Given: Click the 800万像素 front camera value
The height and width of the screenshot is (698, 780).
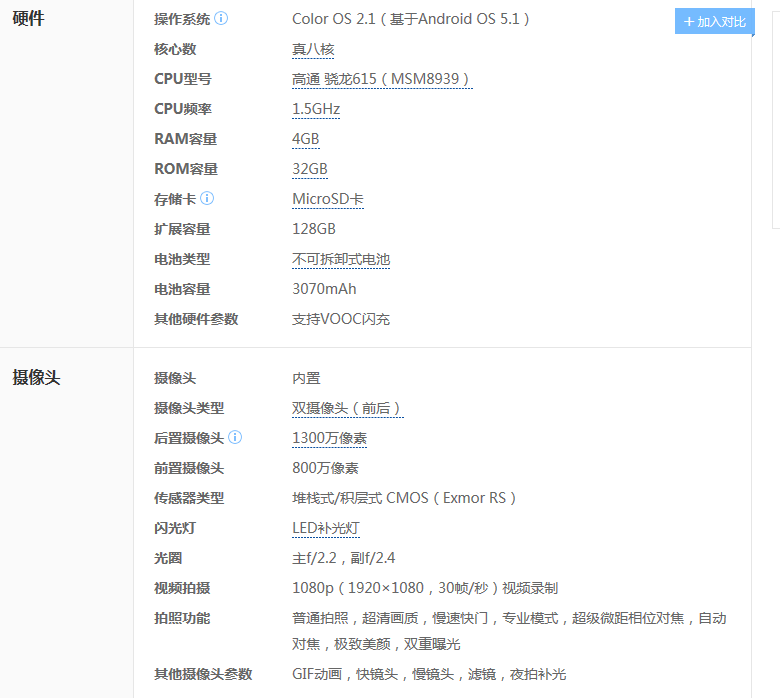Looking at the screenshot, I should coord(325,468).
